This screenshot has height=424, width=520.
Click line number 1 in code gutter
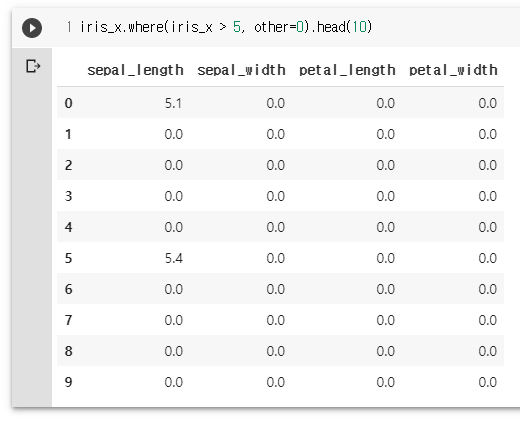tap(69, 27)
